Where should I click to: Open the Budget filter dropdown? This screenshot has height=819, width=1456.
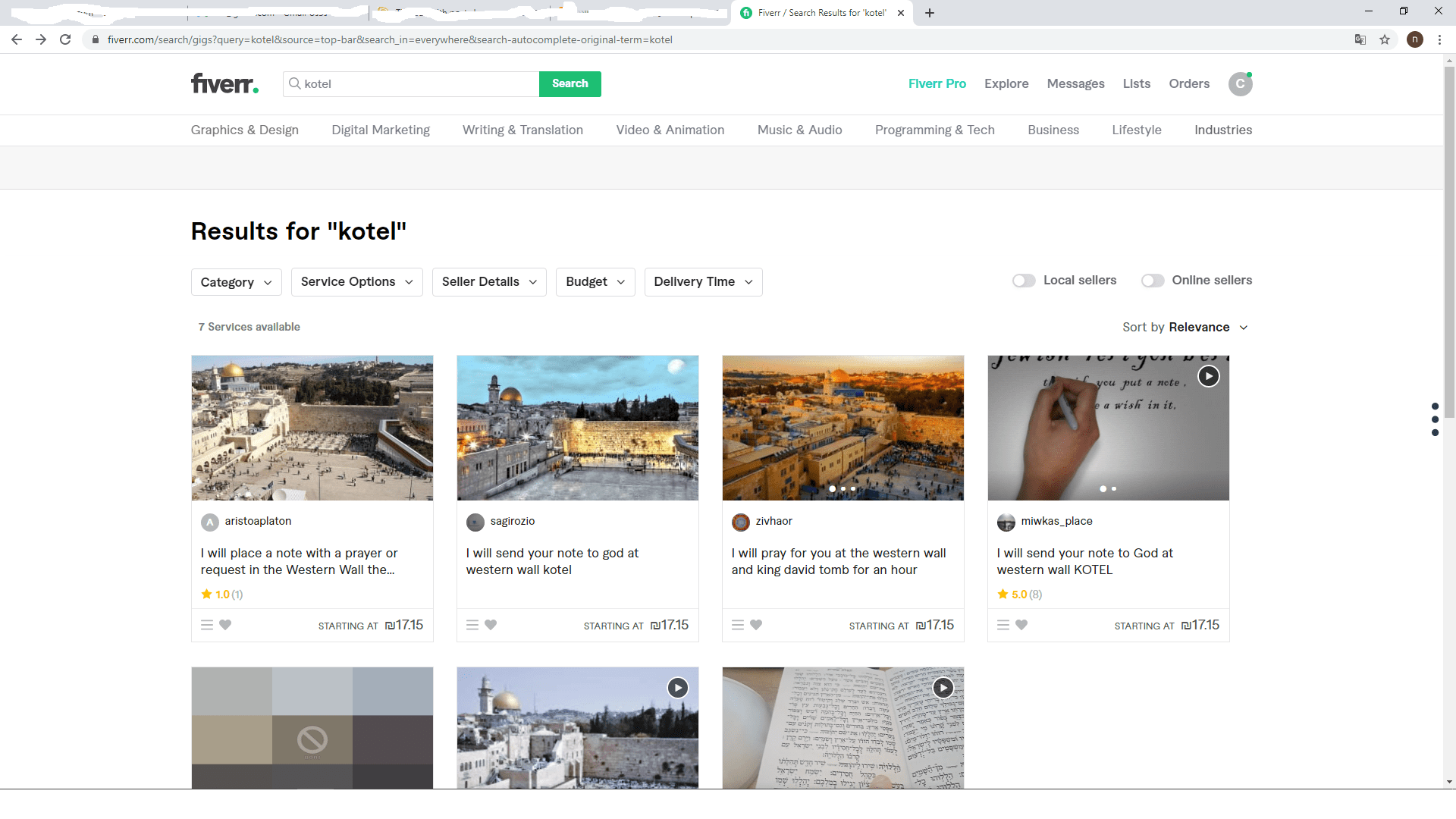click(x=595, y=282)
